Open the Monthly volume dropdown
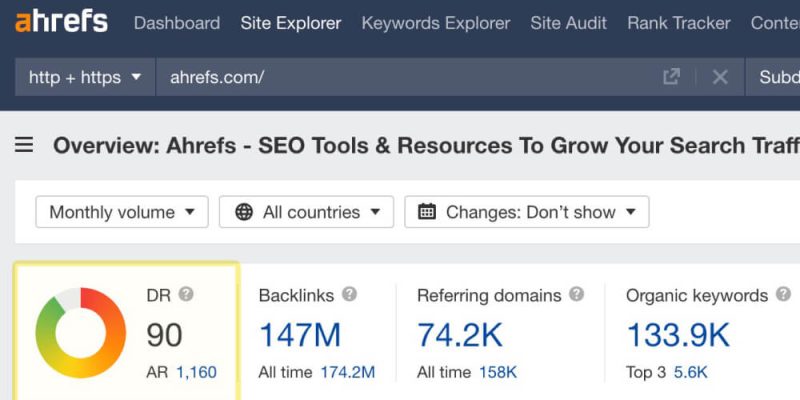 [x=122, y=212]
